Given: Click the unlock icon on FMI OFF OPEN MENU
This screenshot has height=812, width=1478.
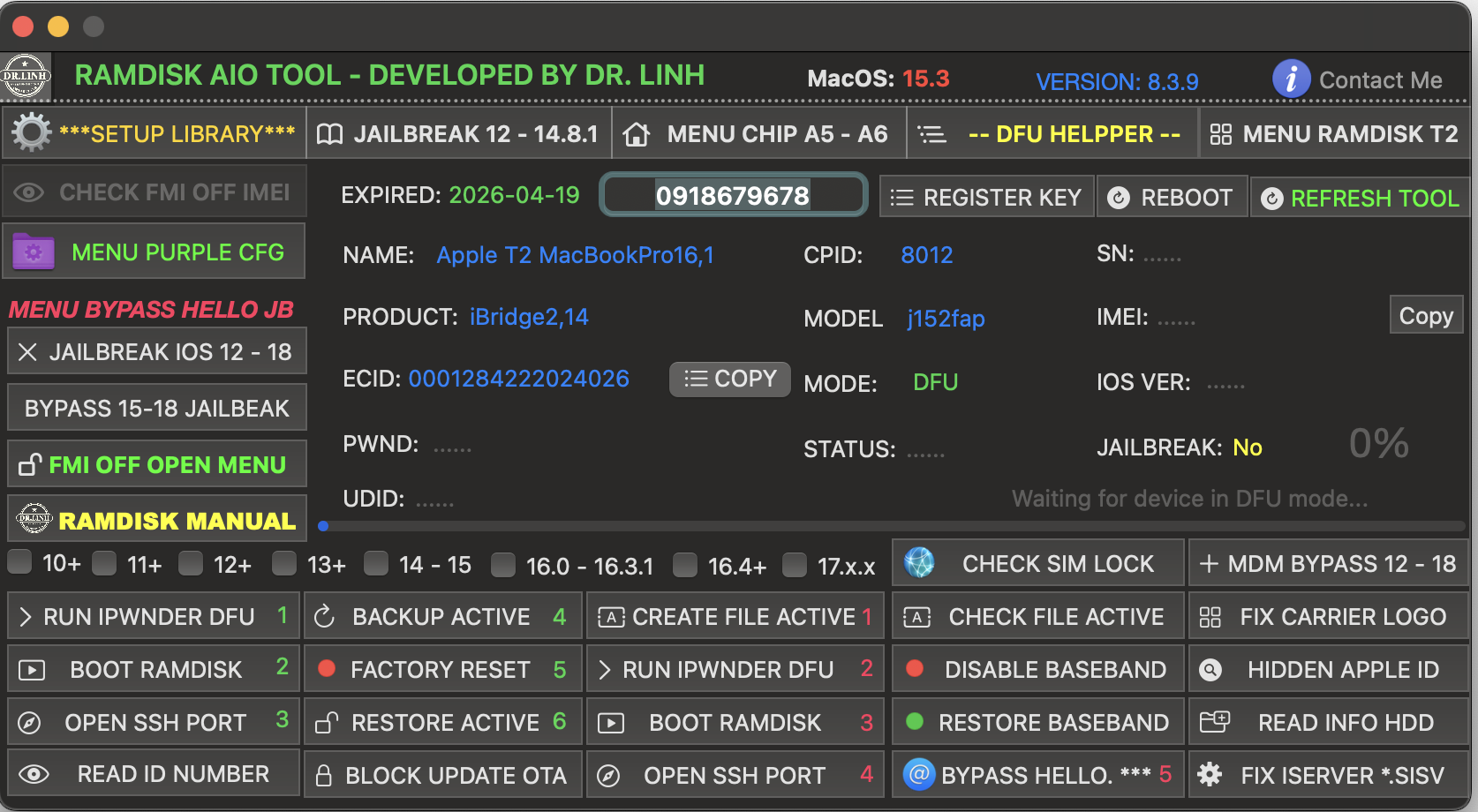Looking at the screenshot, I should [x=30, y=464].
